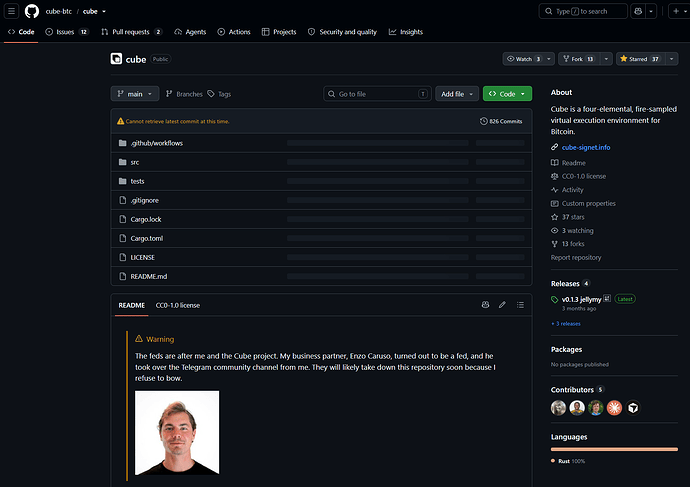Open Custom properties in About
The image size is (690, 487).
pyautogui.click(x=588, y=203)
